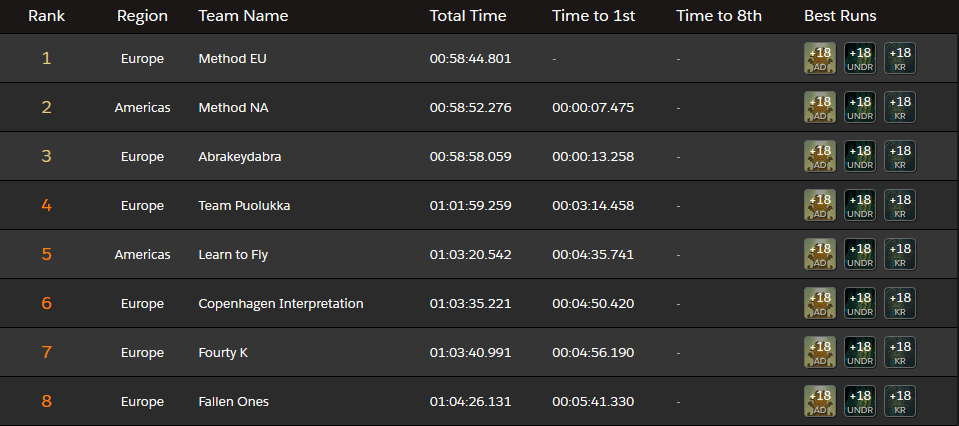
Task: Click the Time to 1st column header
Action: (593, 16)
